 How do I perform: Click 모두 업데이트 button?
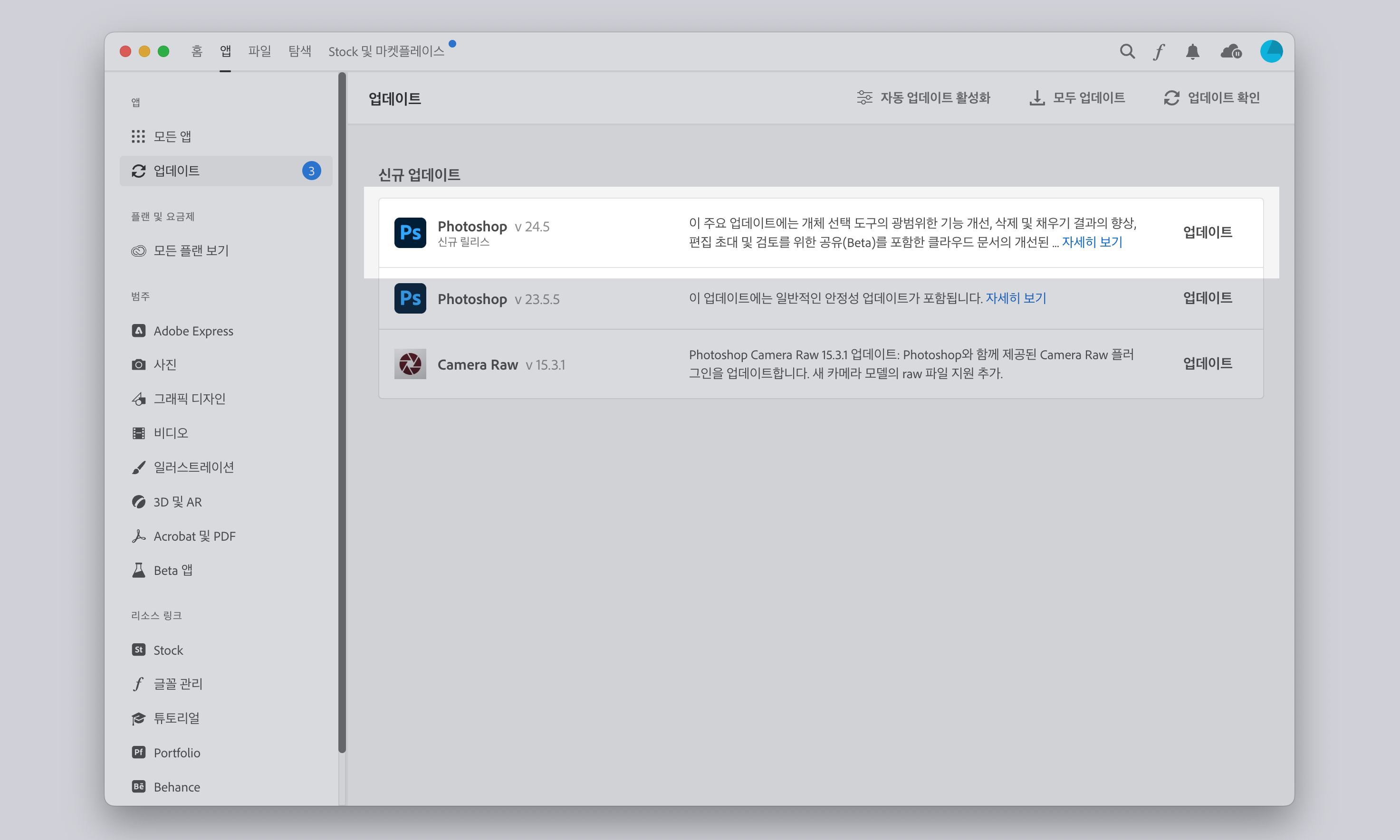[x=1077, y=98]
